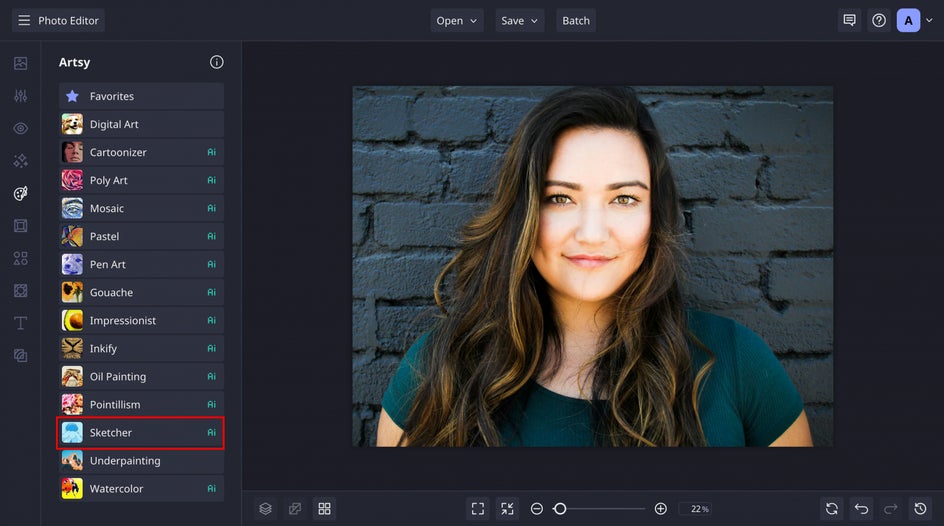The width and height of the screenshot is (944, 526).
Task: Click the Batch button
Action: 576,20
